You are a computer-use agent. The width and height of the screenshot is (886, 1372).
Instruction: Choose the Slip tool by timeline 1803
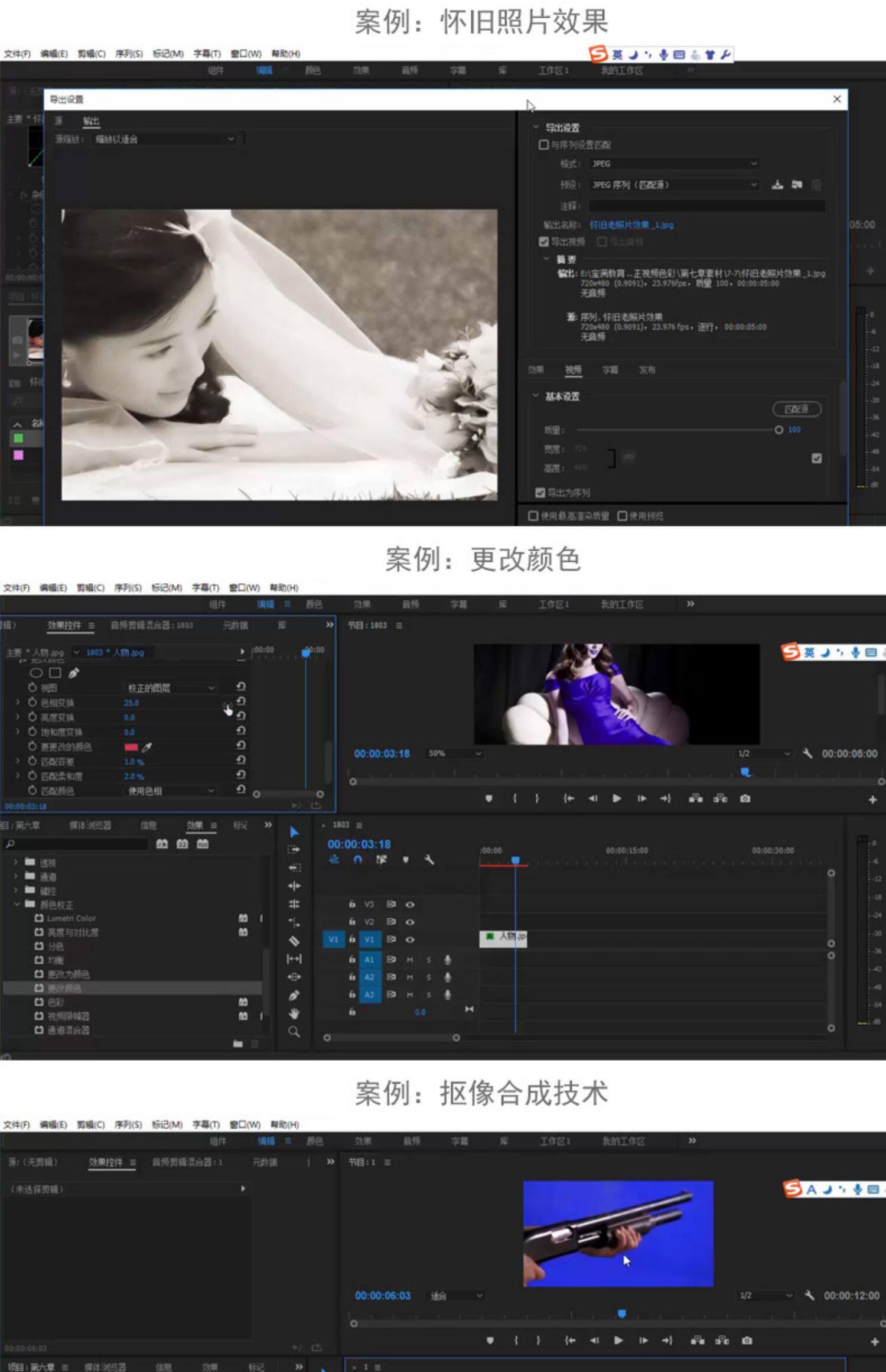[294, 959]
